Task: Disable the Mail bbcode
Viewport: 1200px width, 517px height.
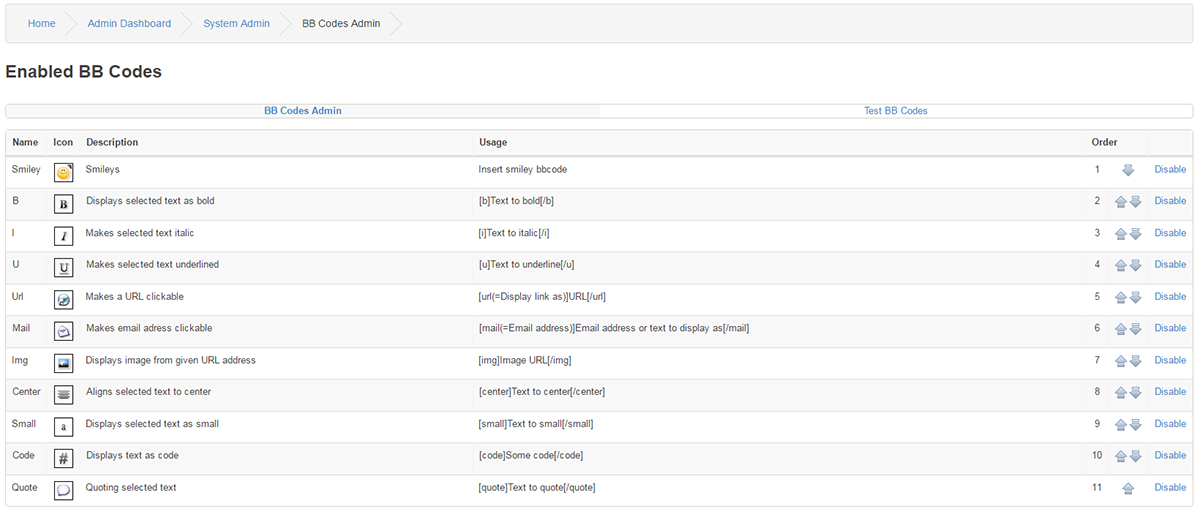Action: (1170, 328)
